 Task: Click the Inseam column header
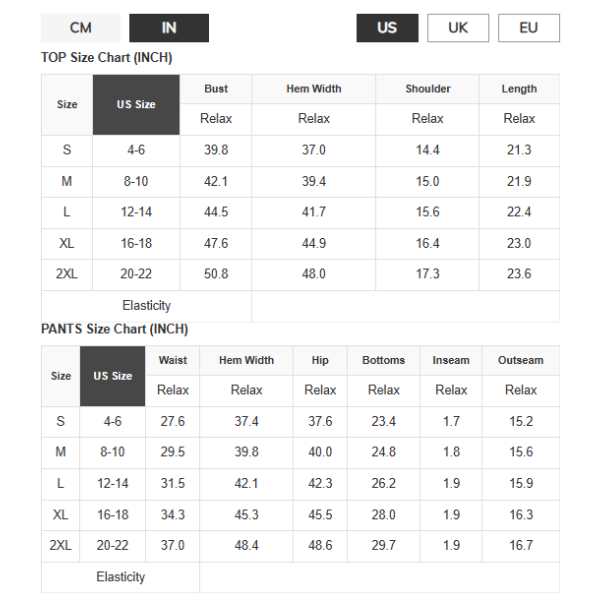click(x=451, y=361)
